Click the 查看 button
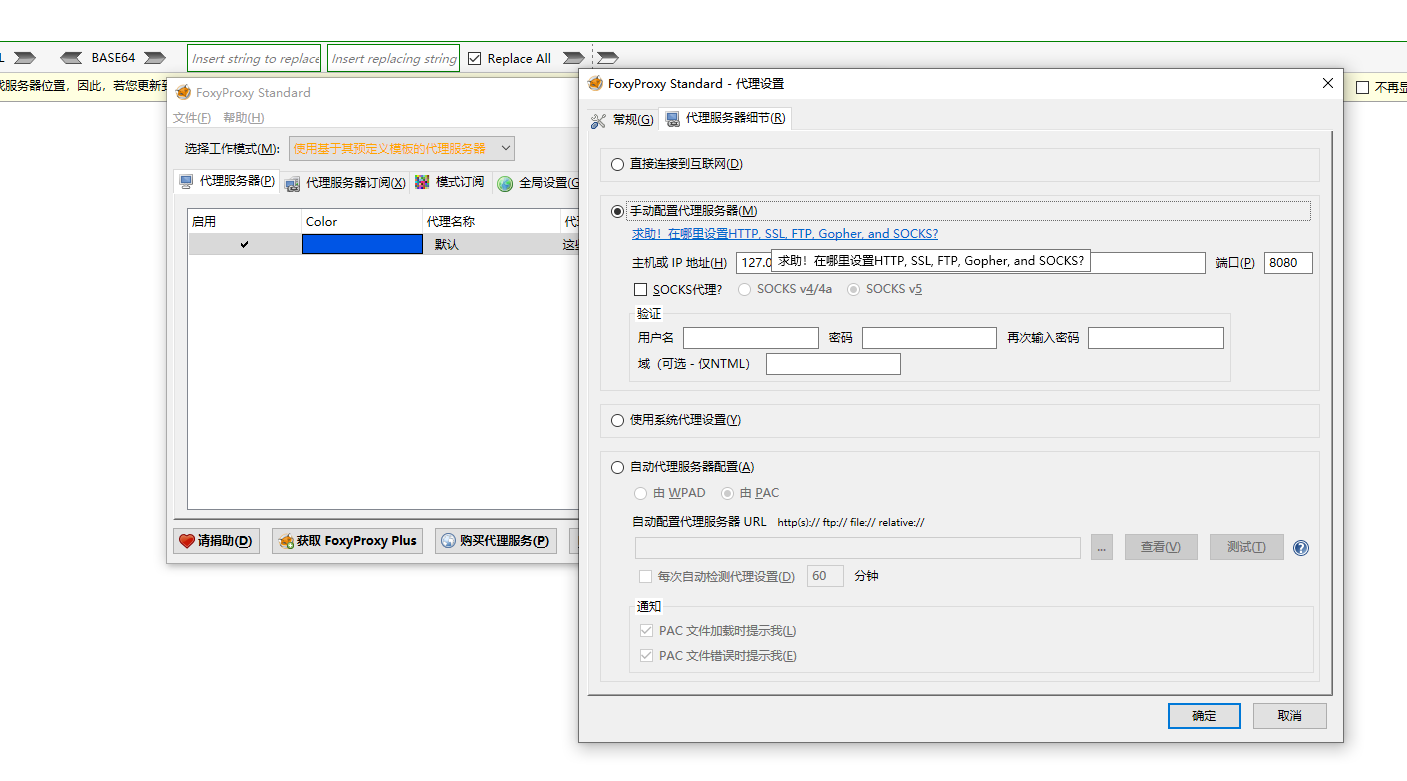The image size is (1407, 781). (x=1161, y=547)
